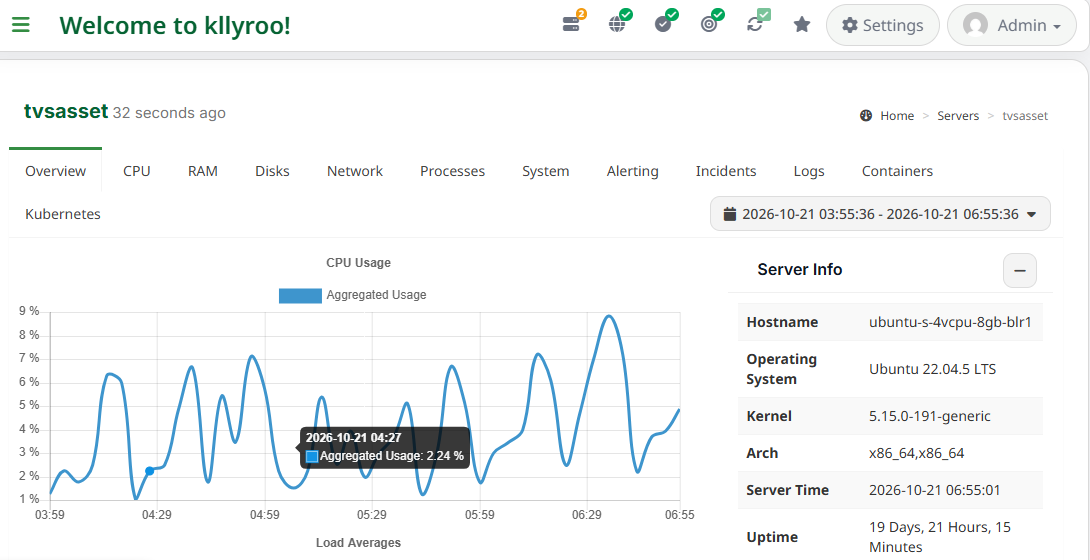This screenshot has width=1090, height=560.
Task: Switch to the Disks tab
Action: (x=272, y=171)
